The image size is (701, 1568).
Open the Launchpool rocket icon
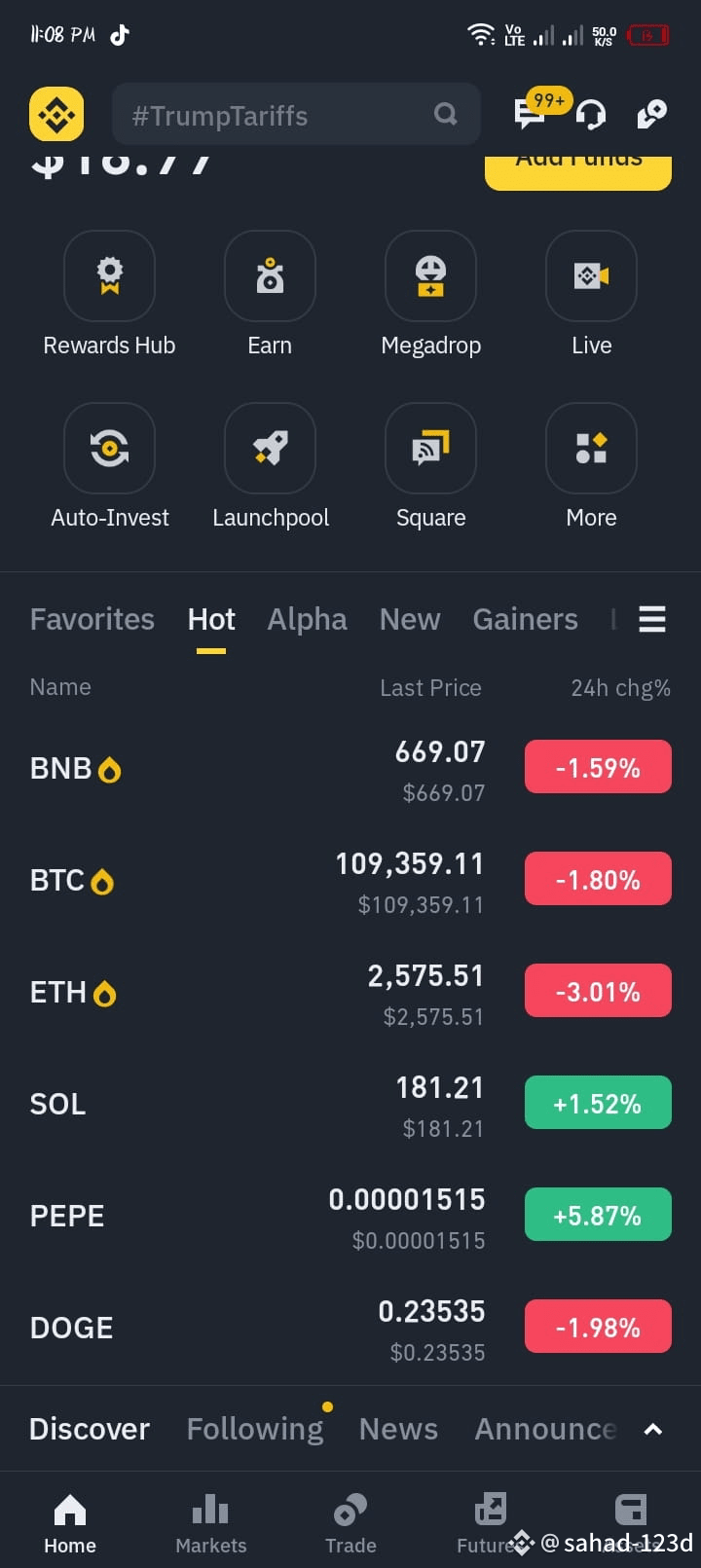pyautogui.click(x=270, y=449)
